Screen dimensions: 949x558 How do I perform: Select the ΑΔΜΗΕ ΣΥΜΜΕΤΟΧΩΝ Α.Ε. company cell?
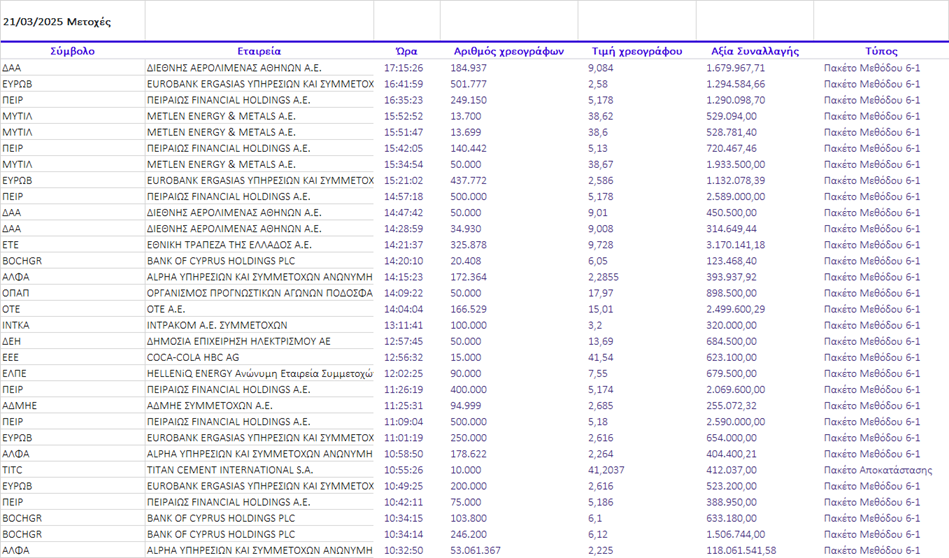(209, 405)
